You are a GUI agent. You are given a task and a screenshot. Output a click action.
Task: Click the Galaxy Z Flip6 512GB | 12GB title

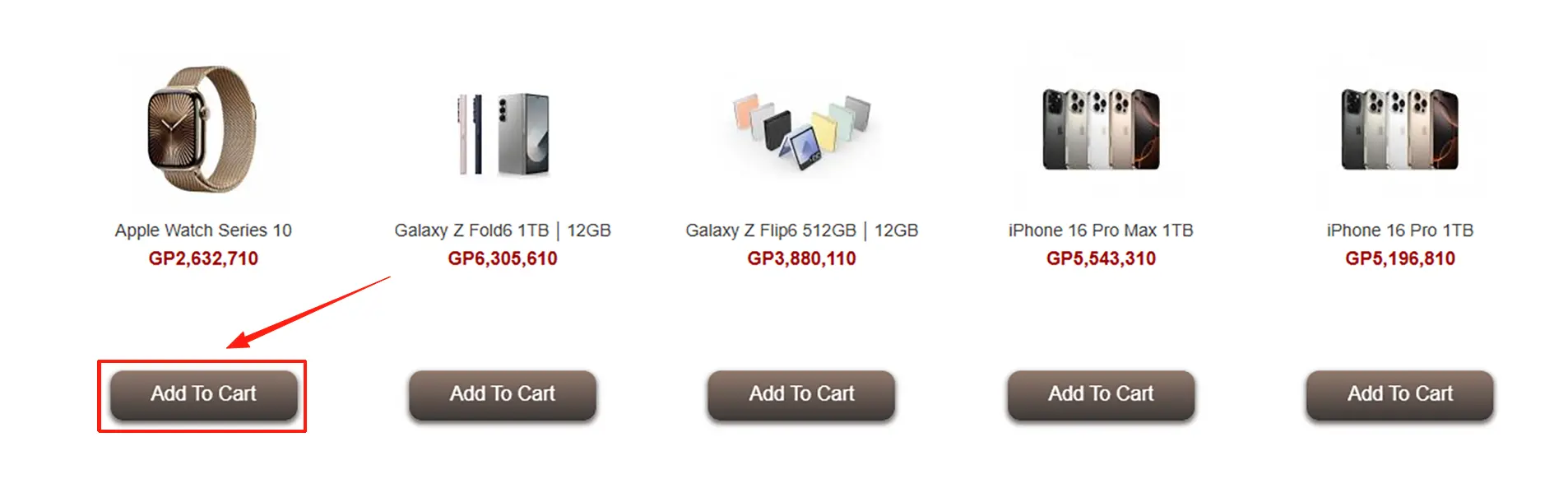click(x=801, y=230)
